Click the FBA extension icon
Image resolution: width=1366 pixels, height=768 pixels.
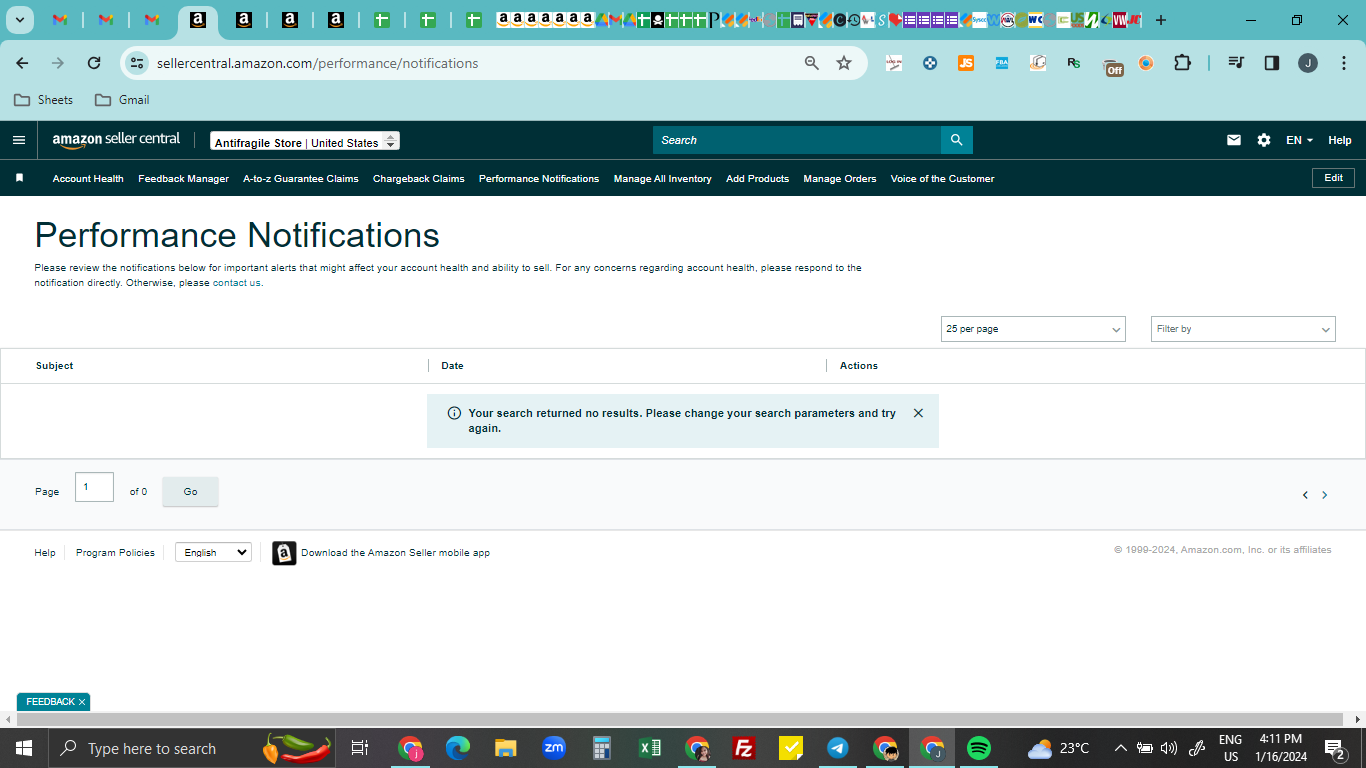(x=1002, y=63)
